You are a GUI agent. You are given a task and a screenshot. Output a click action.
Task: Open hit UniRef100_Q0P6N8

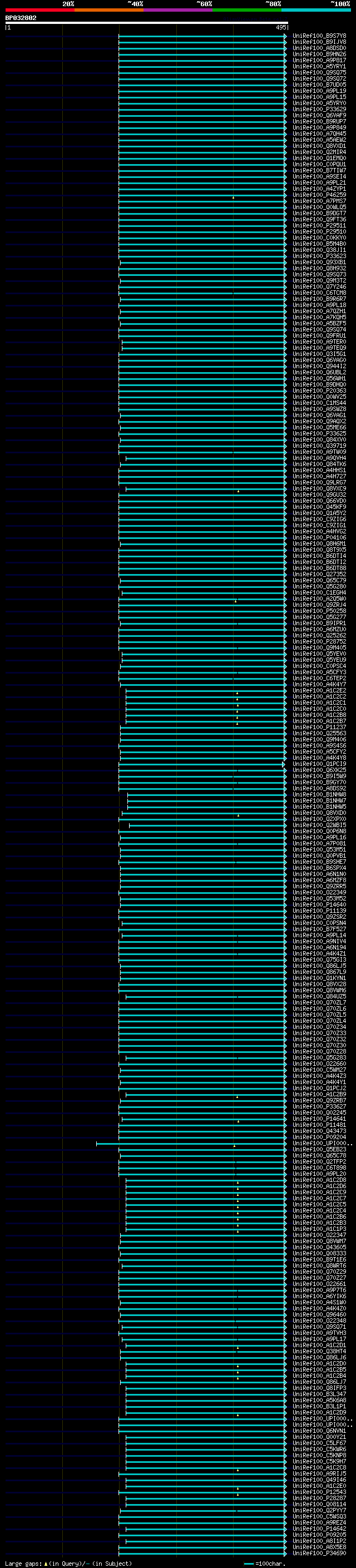click(x=319, y=832)
